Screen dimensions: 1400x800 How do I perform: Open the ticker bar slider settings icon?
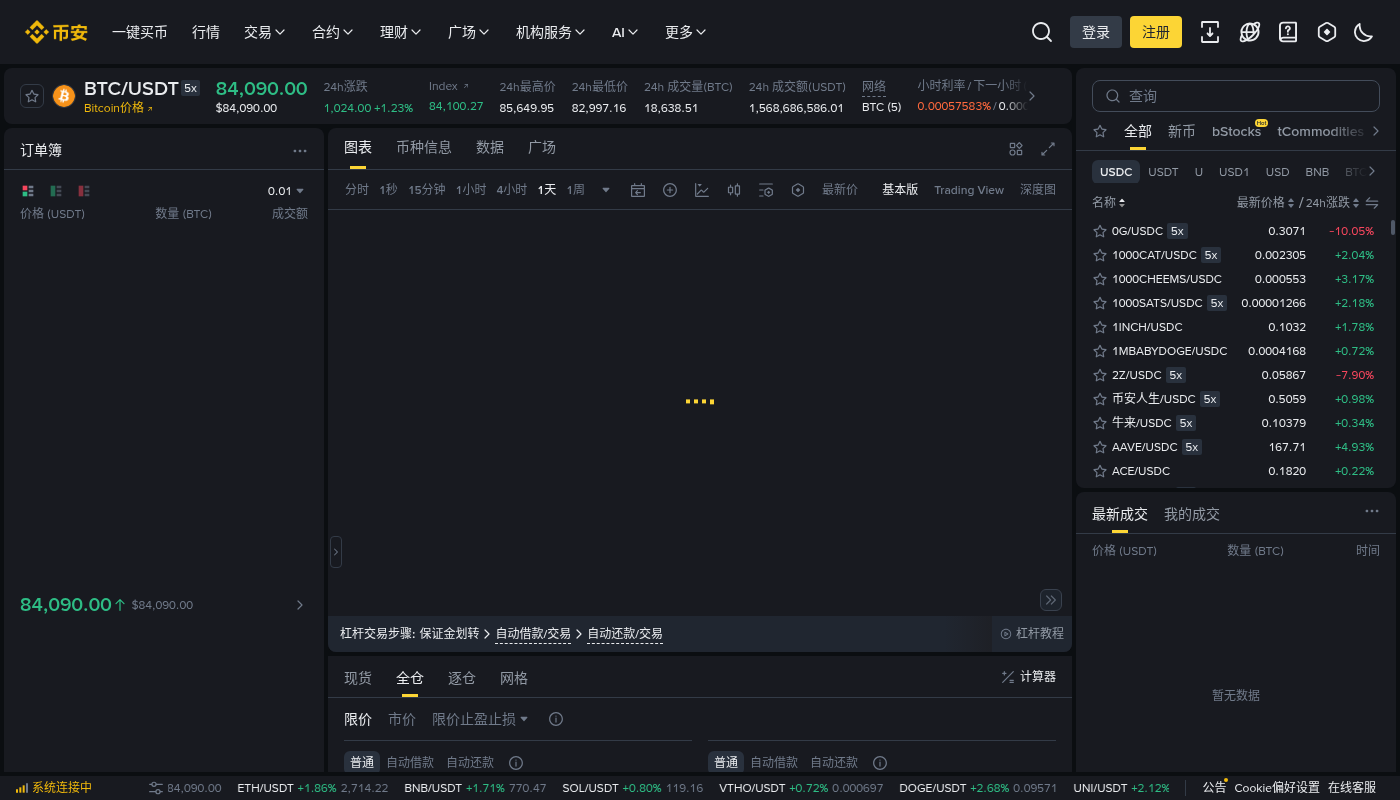point(155,788)
